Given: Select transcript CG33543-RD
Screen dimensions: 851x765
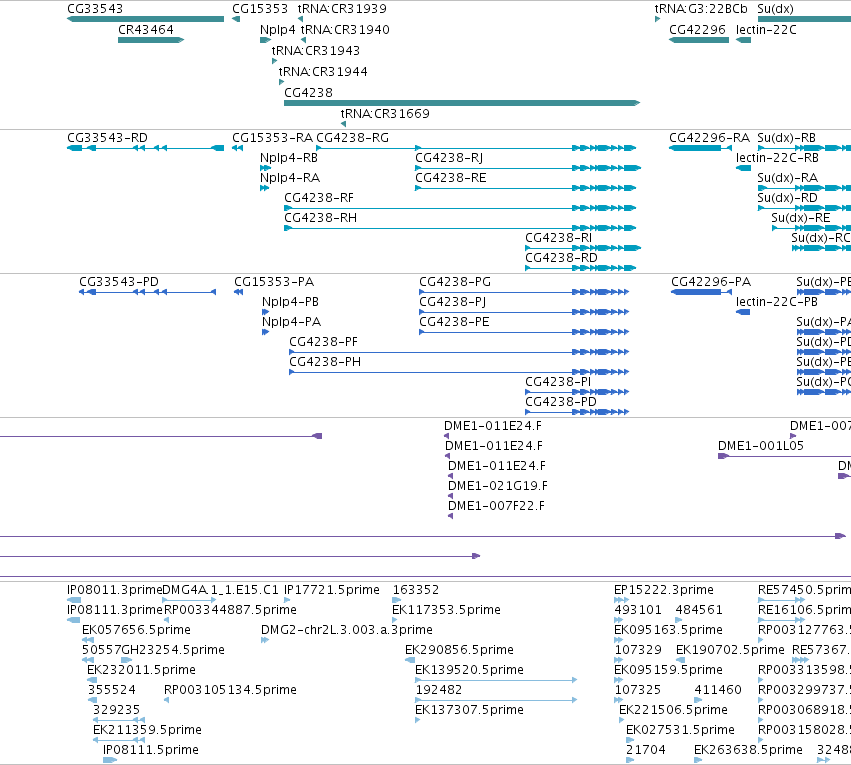Looking at the screenshot, I should click(x=145, y=148).
